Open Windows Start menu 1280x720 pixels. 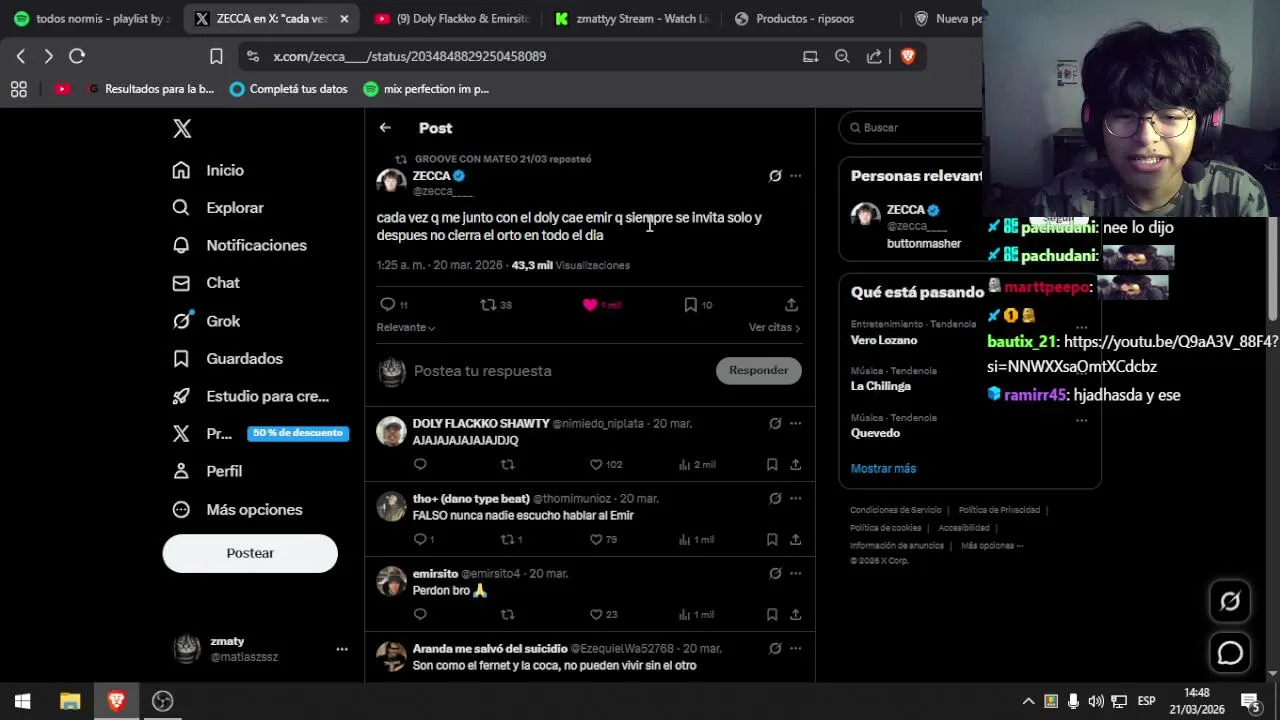(x=23, y=701)
